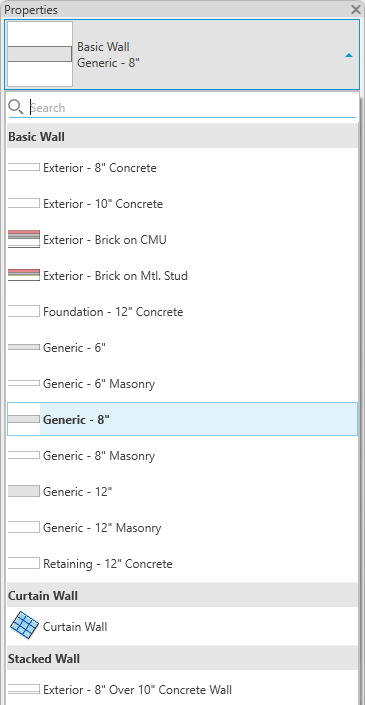Click the Foundation - 12" Concrete preview icon
Screen dimensions: 365x705
pyautogui.click(x=24, y=311)
